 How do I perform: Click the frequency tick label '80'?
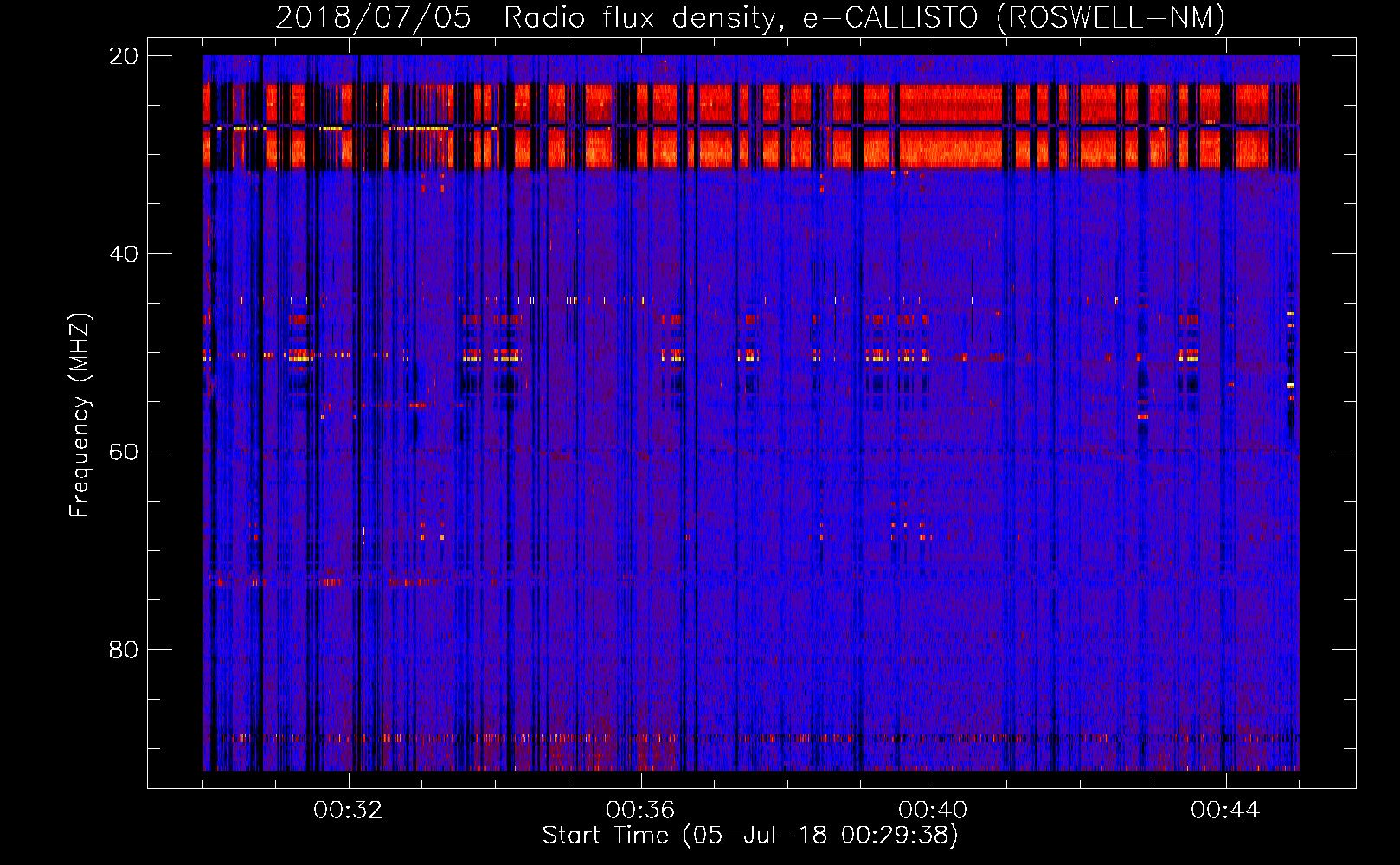124,650
